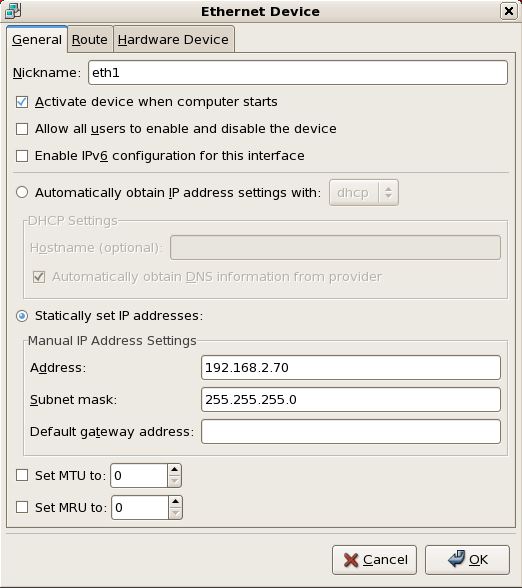The height and width of the screenshot is (588, 522).
Task: Decrease the MRU value with down arrow
Action: pyautogui.click(x=175, y=513)
